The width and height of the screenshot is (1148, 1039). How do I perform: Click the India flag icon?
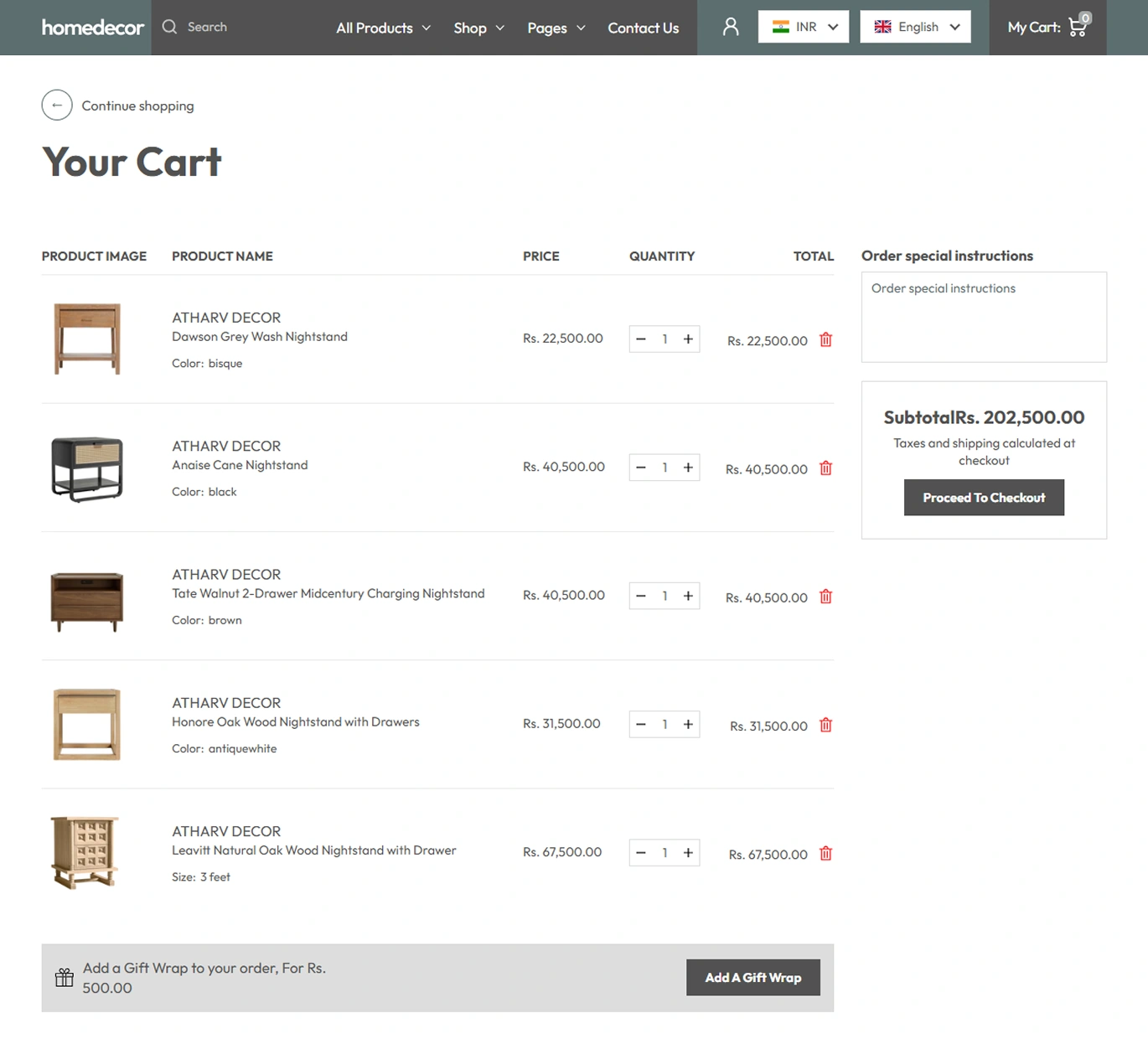tap(781, 27)
